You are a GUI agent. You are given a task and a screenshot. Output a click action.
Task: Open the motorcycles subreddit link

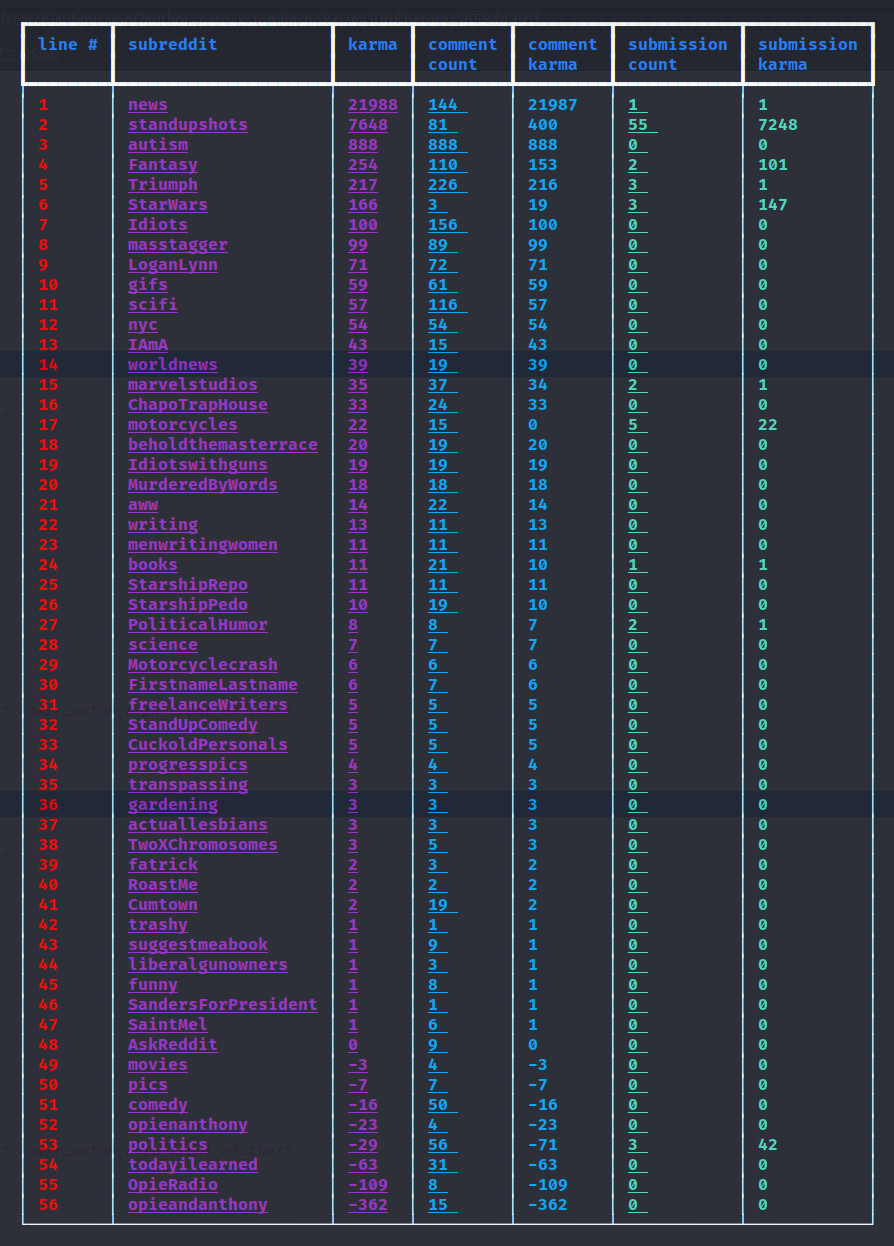tap(183, 425)
